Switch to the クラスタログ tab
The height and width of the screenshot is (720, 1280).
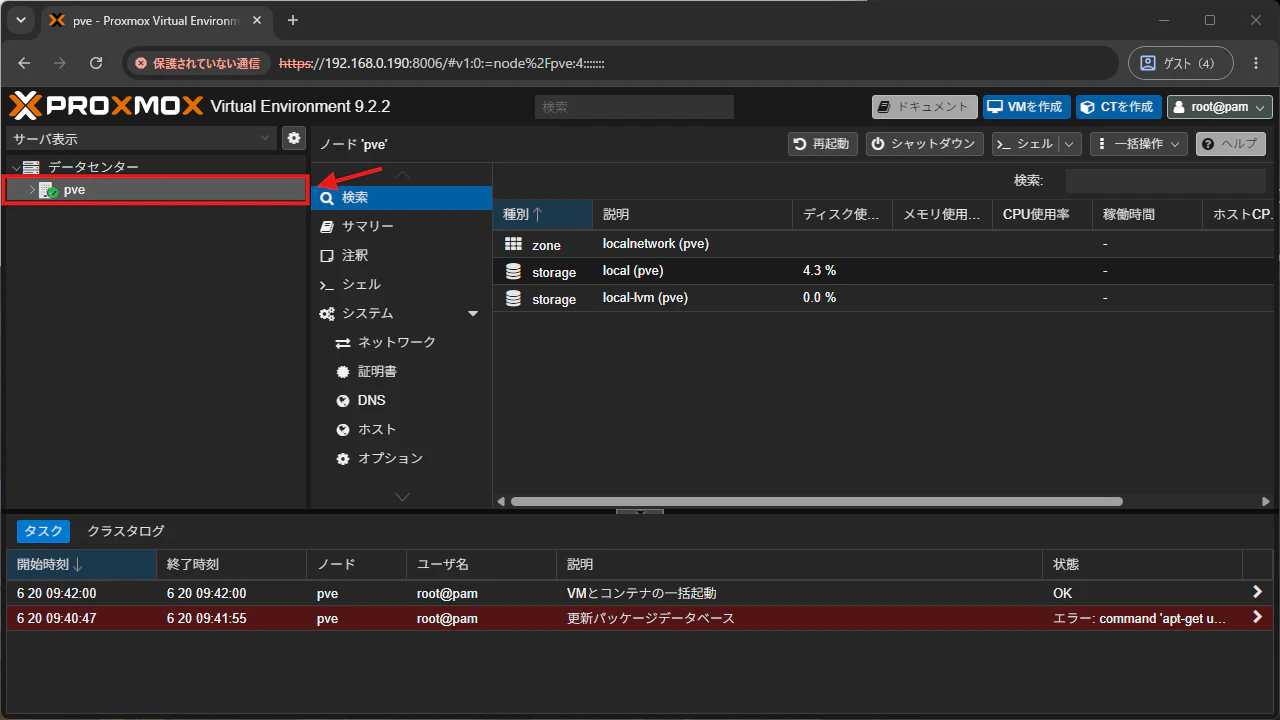(126, 531)
